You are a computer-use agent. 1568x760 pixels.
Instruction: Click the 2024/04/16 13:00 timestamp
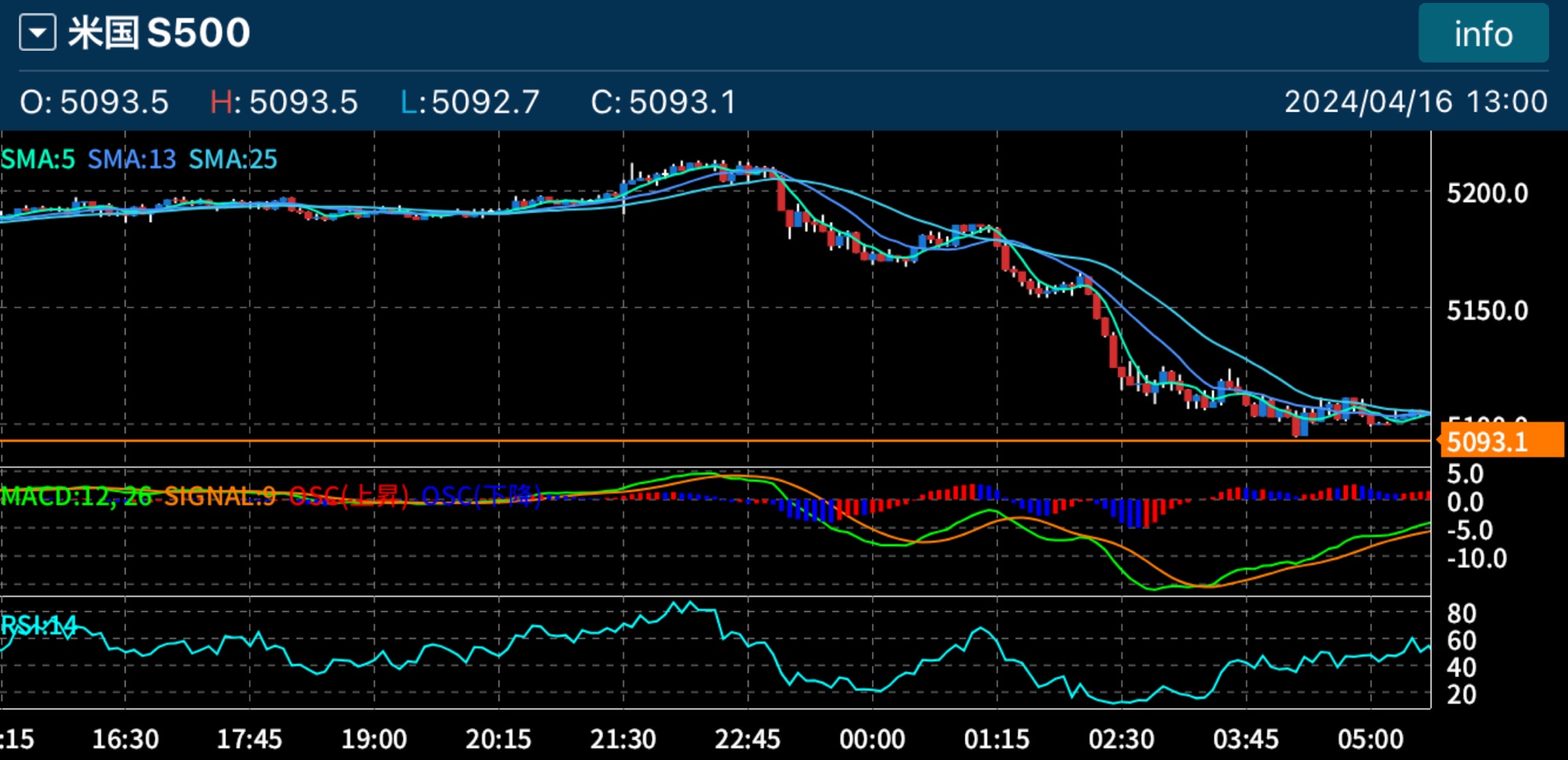(1415, 103)
